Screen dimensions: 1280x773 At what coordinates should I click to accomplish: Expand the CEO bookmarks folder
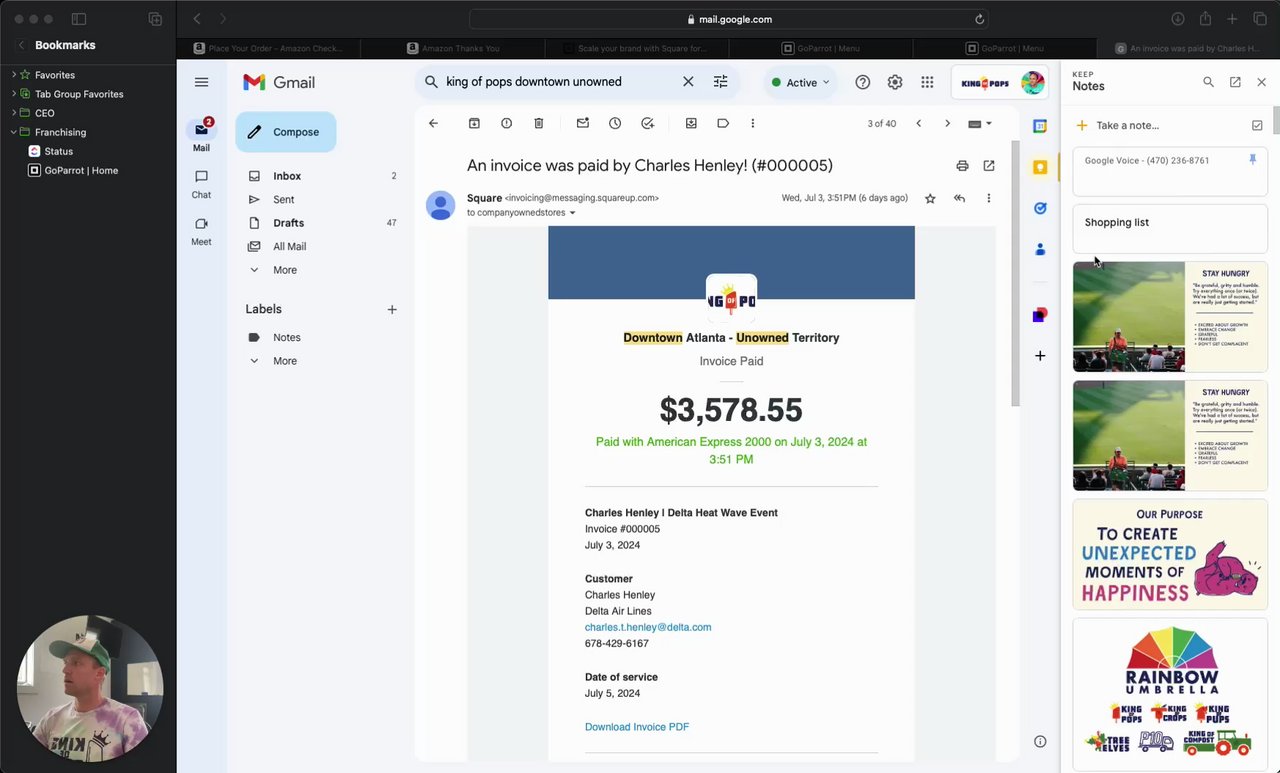[13, 113]
